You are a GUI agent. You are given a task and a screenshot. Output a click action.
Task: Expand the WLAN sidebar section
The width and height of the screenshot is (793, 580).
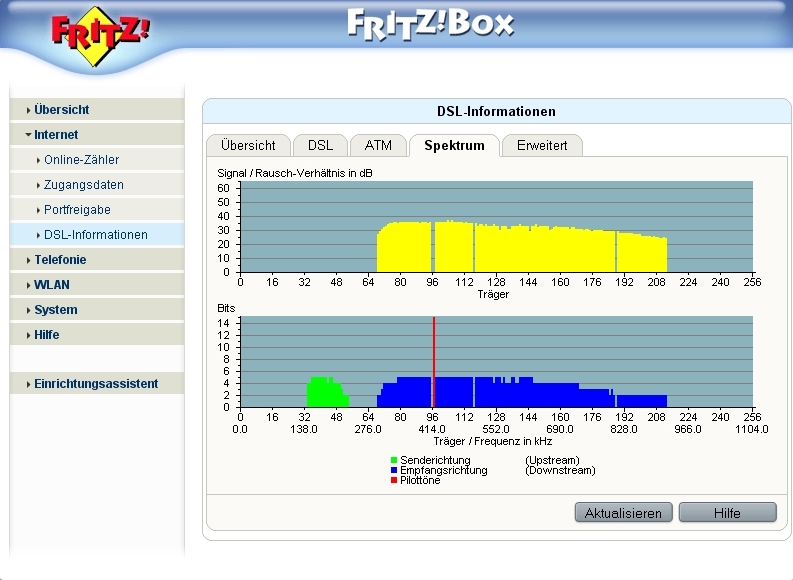pyautogui.click(x=97, y=285)
